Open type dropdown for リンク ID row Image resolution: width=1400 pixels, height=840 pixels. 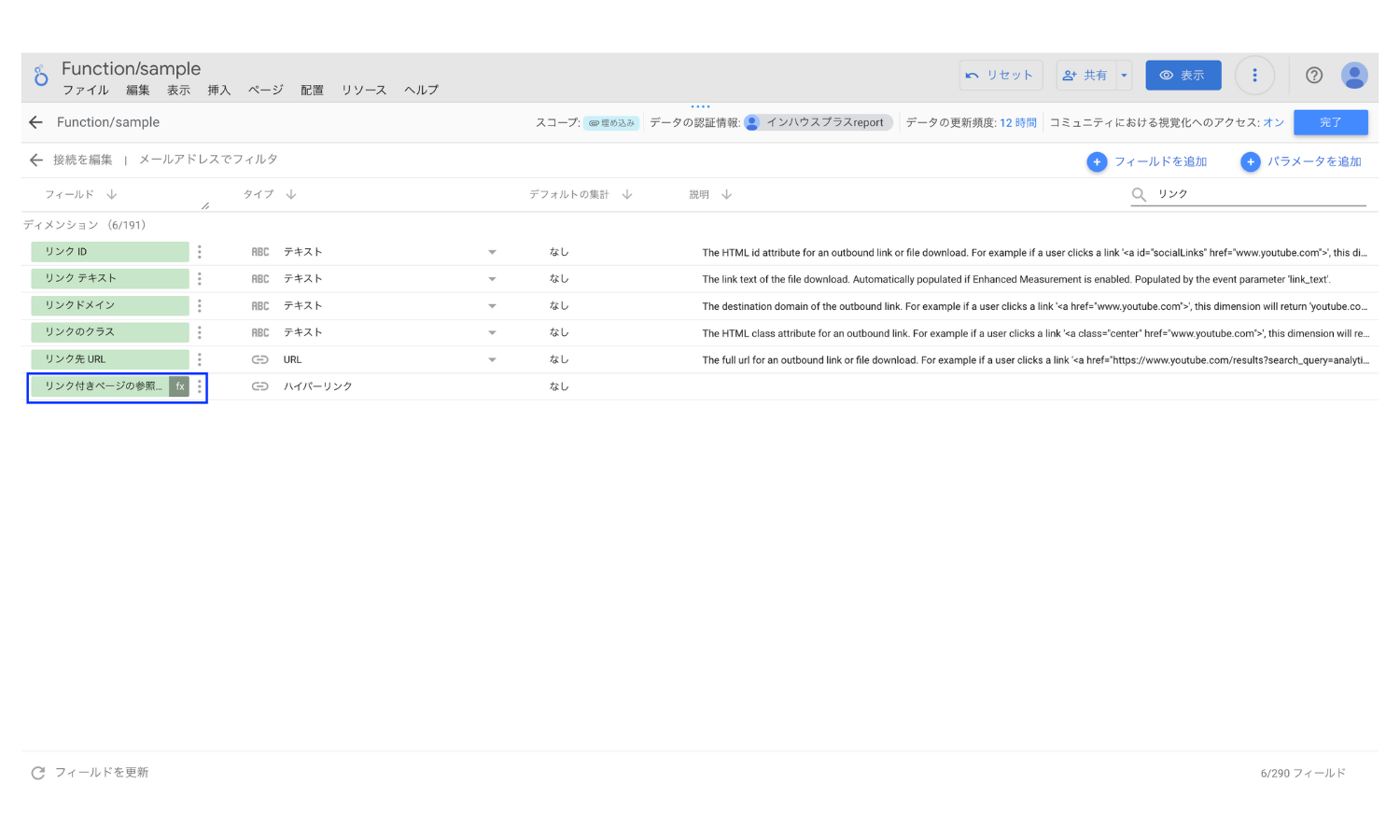pos(492,252)
